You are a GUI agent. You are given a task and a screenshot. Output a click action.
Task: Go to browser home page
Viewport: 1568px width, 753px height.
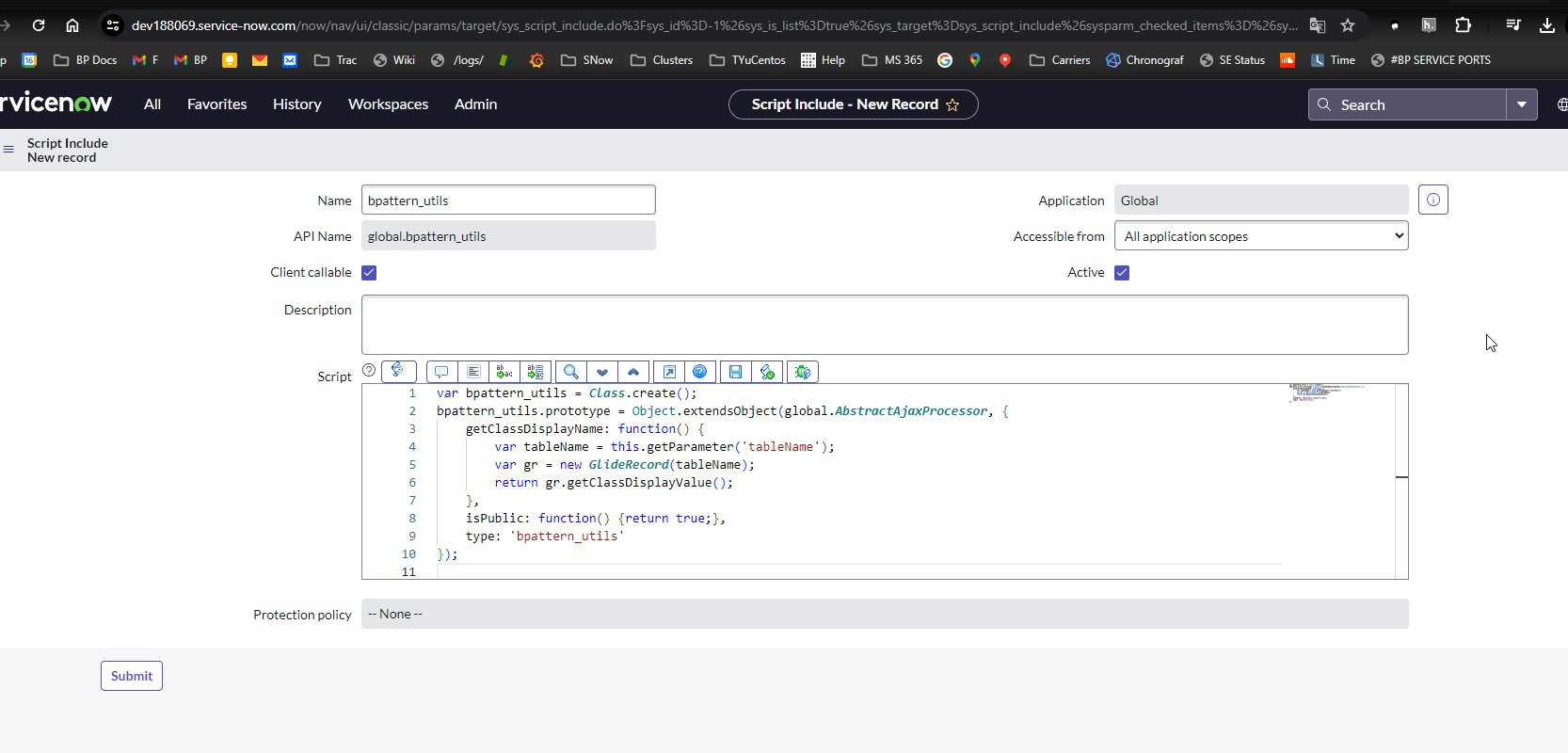coord(72,25)
